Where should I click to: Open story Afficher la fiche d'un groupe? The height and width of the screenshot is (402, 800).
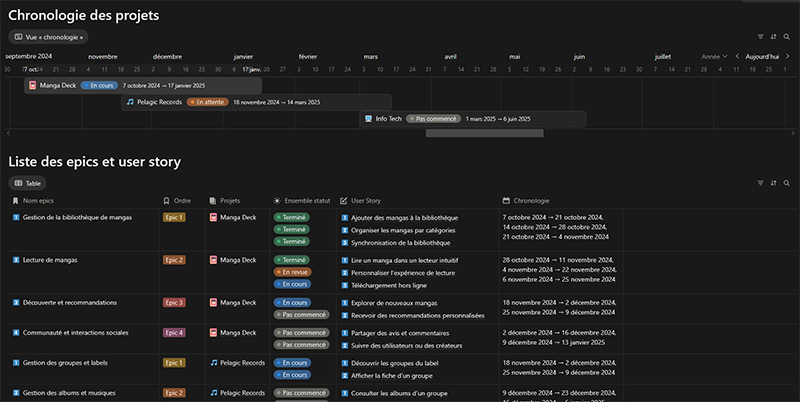(x=391, y=376)
